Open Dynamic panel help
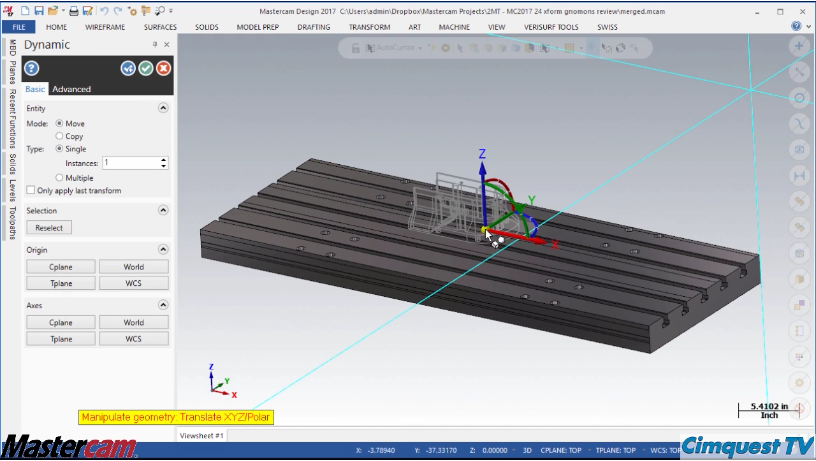 [32, 68]
